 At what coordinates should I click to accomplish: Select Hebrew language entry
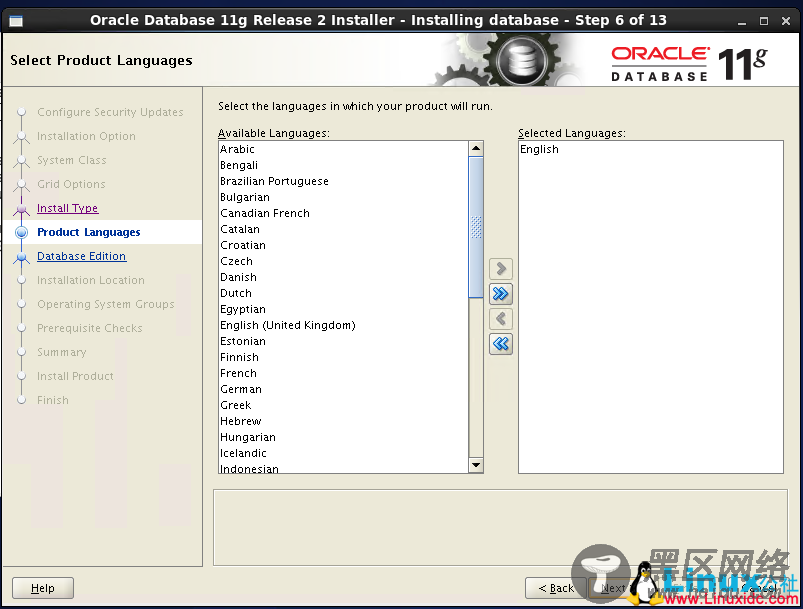(x=343, y=421)
